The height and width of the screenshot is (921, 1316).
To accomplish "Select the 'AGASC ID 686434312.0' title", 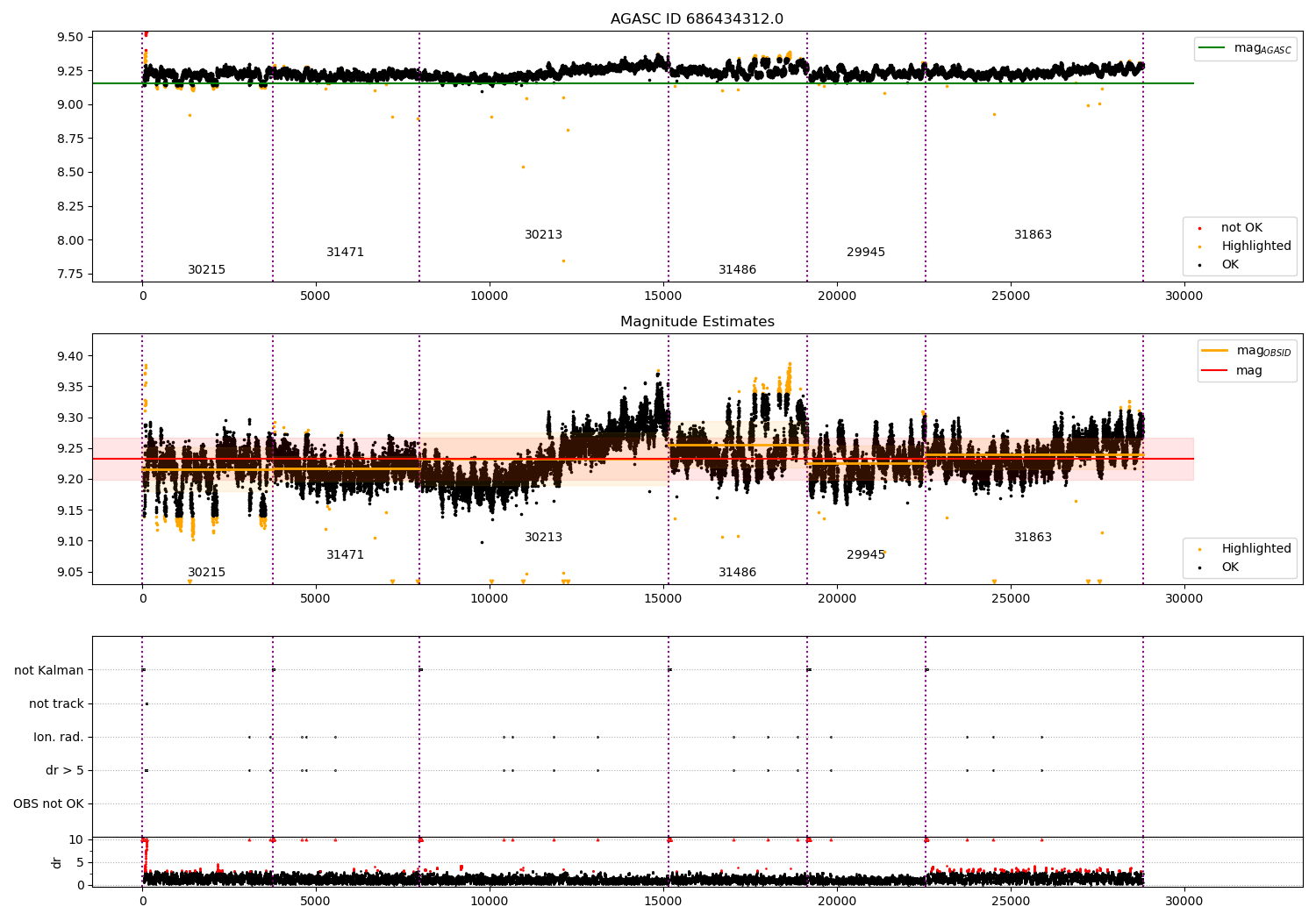I will (x=697, y=19).
